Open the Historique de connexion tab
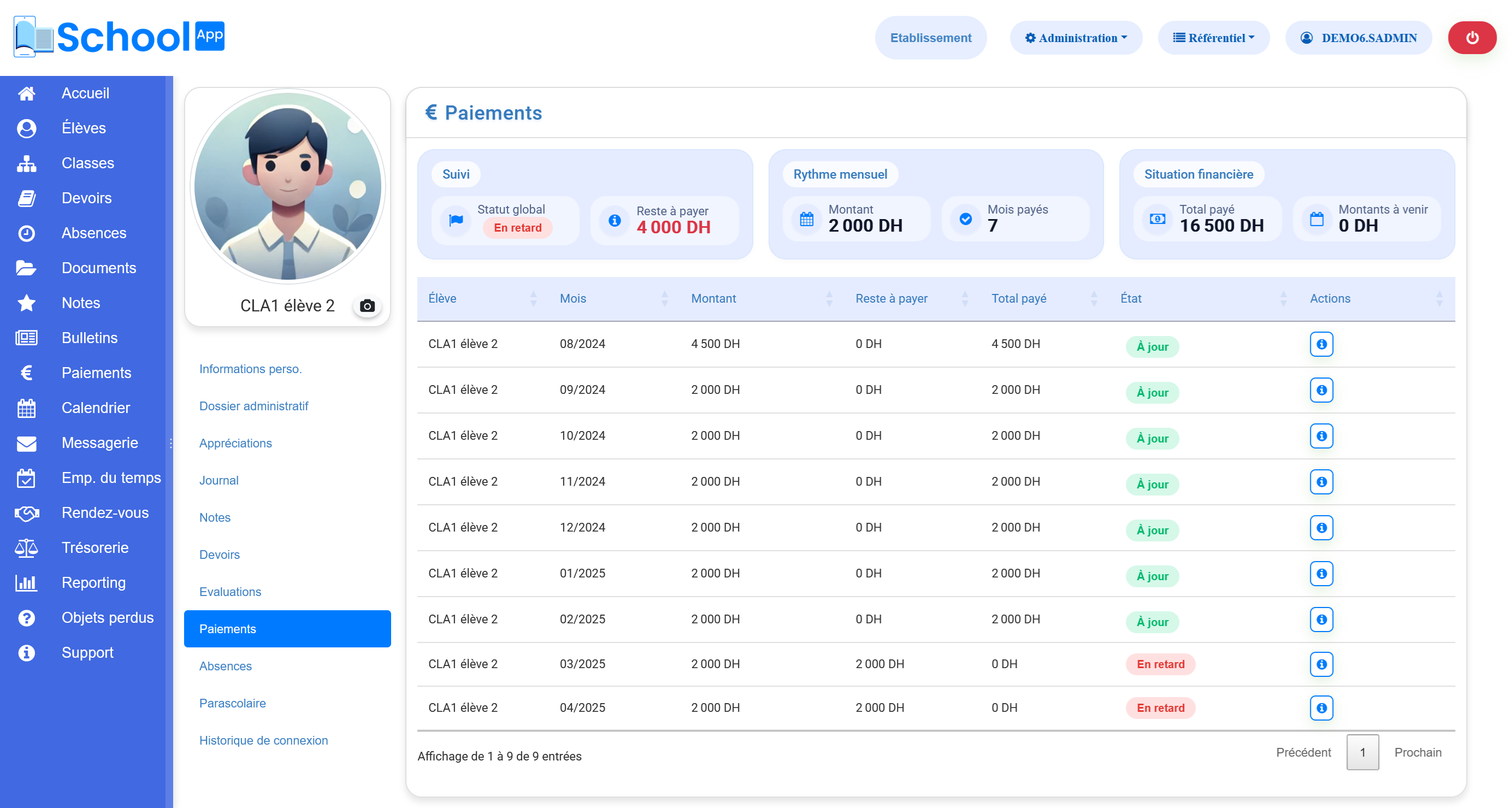Viewport: 1512px width, 808px height. point(263,740)
